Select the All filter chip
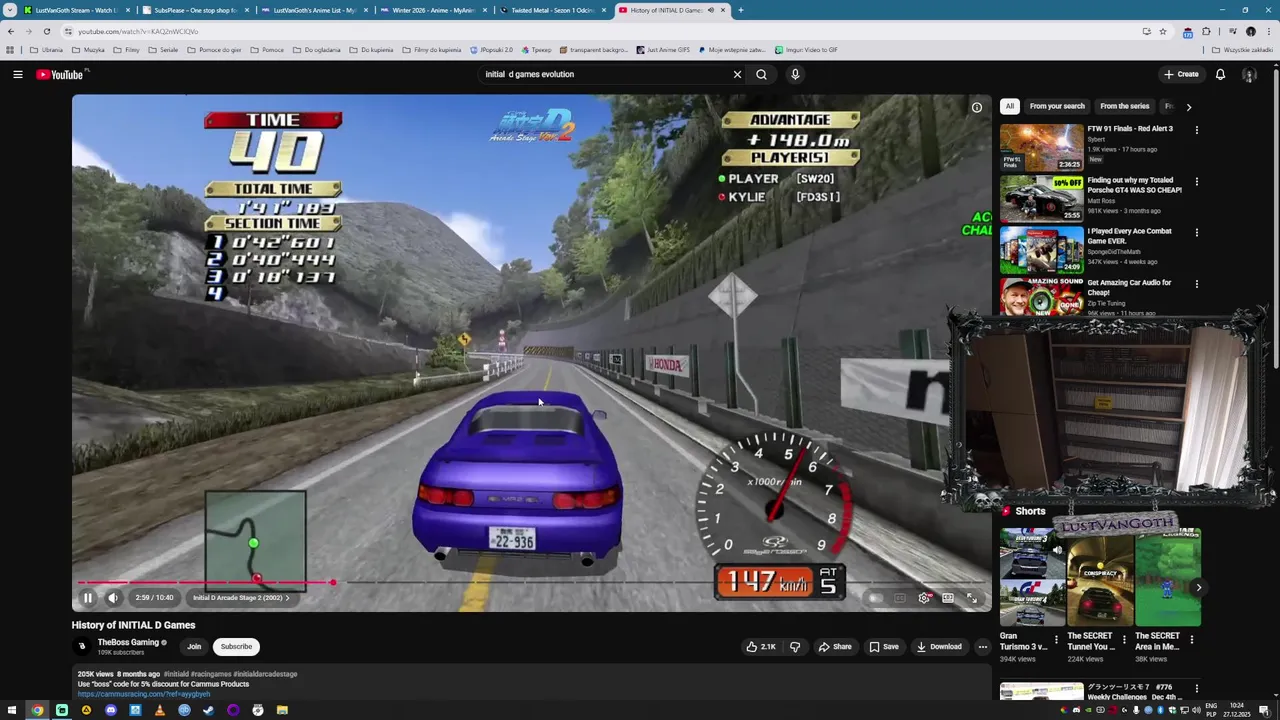1280x720 pixels. pyautogui.click(x=1010, y=106)
